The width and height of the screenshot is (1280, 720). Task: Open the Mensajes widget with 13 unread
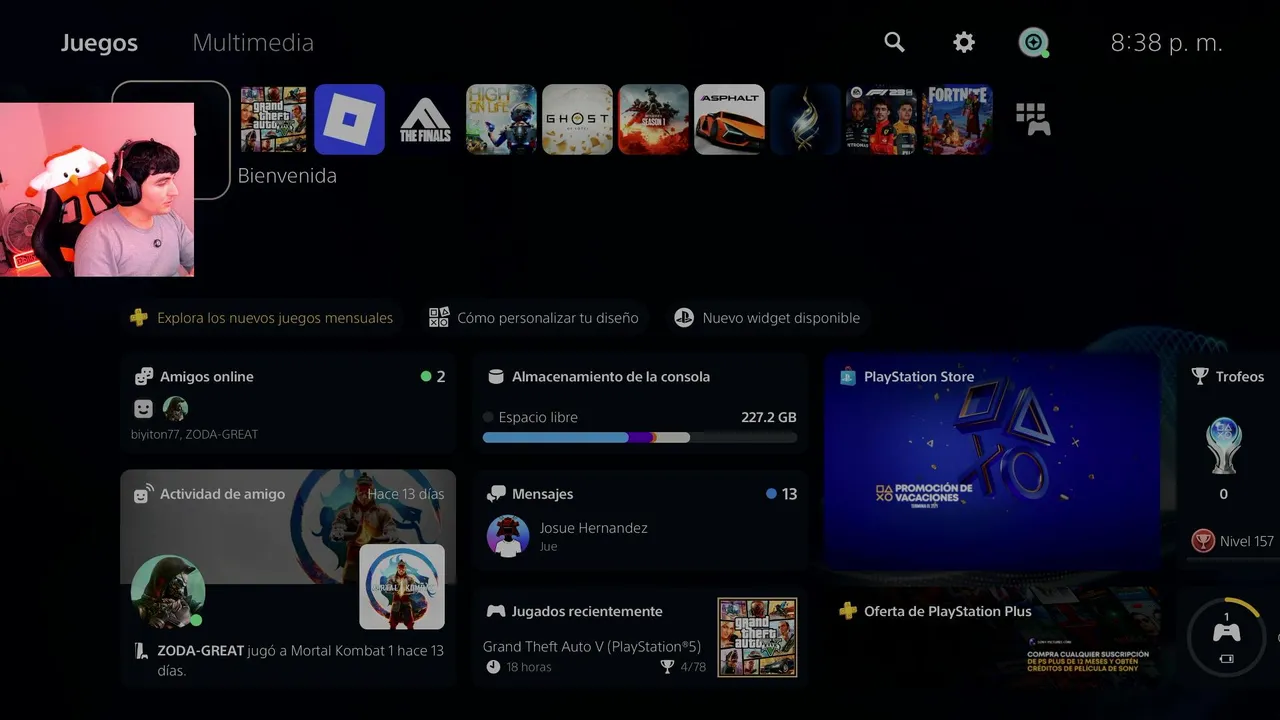(x=640, y=521)
